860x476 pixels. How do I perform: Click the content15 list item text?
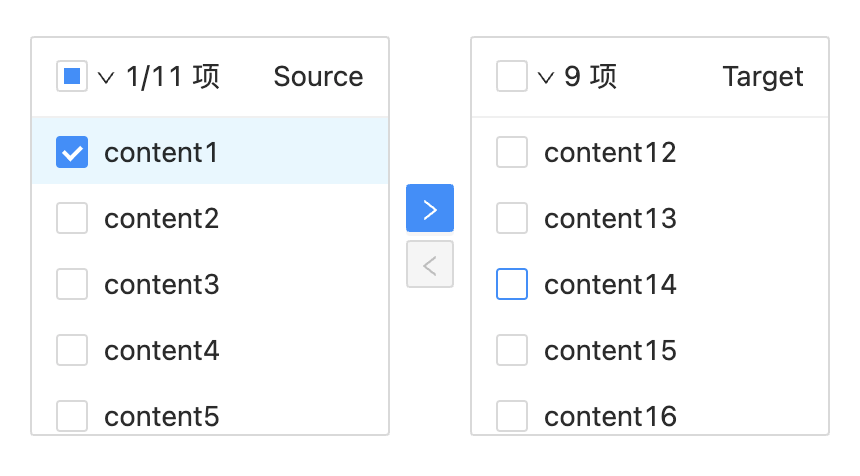coord(610,350)
